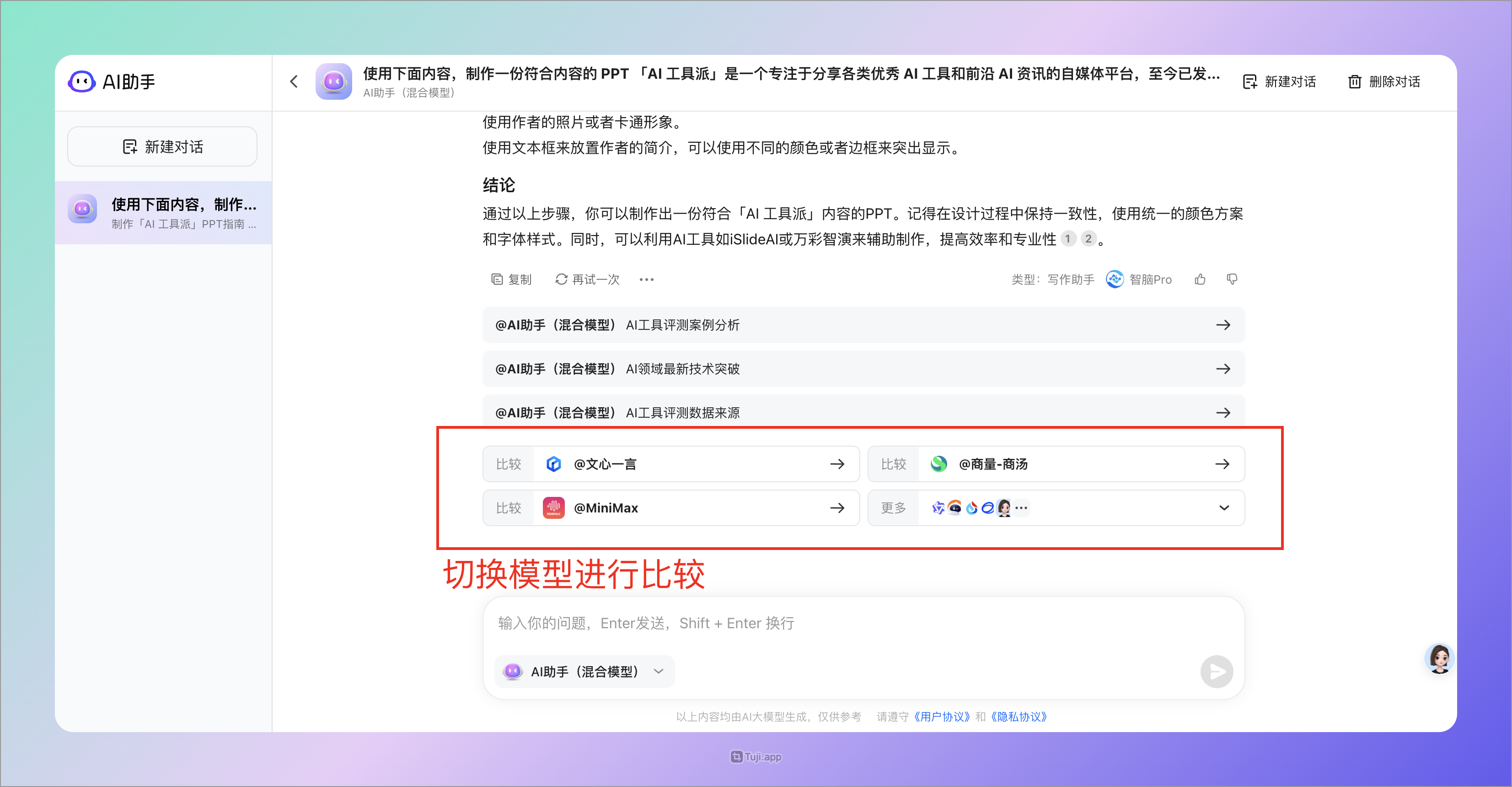The height and width of the screenshot is (787, 1512).
Task: Dislike the response with thumbs down
Action: pyautogui.click(x=1232, y=280)
